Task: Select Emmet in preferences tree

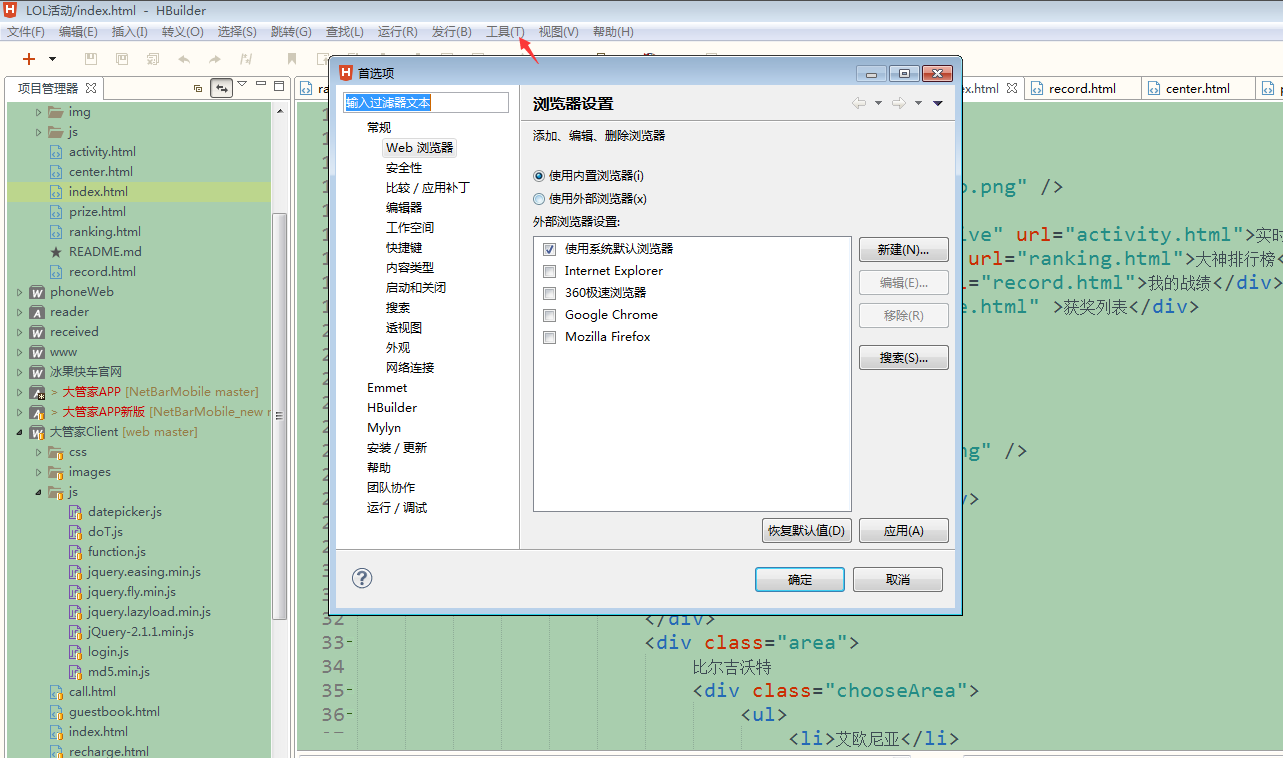Action: [387, 388]
